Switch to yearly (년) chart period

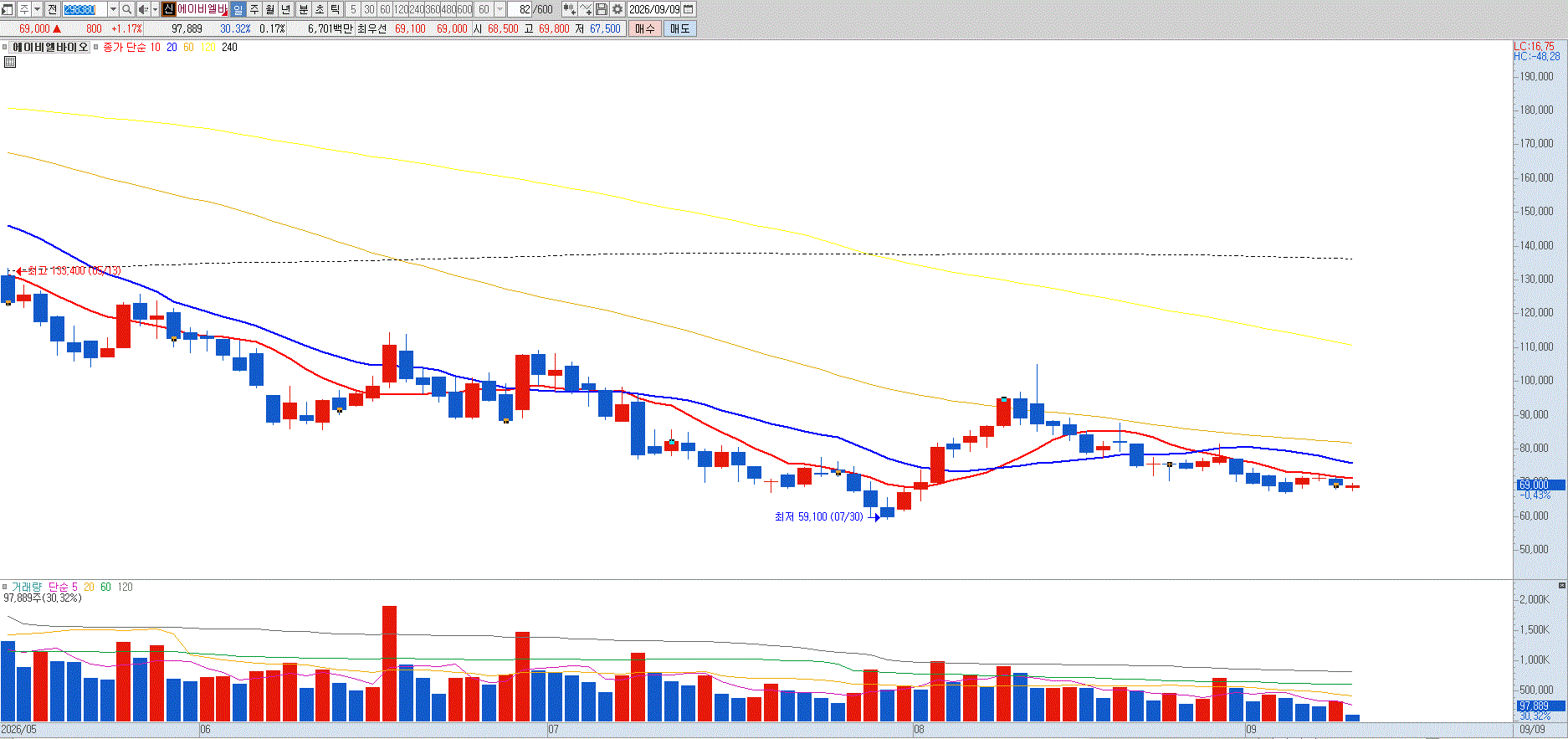(x=286, y=9)
